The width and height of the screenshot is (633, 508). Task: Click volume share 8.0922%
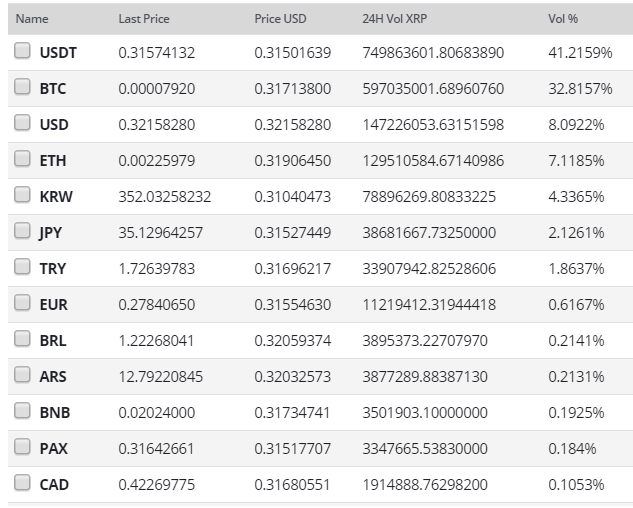coord(576,125)
